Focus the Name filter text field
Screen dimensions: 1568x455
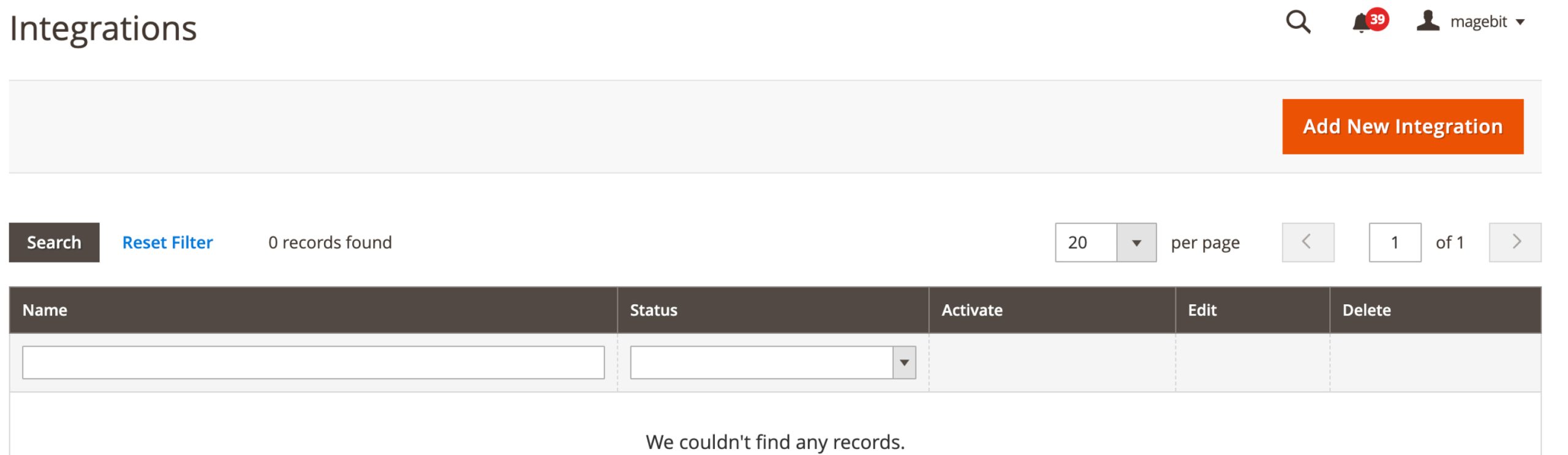313,363
